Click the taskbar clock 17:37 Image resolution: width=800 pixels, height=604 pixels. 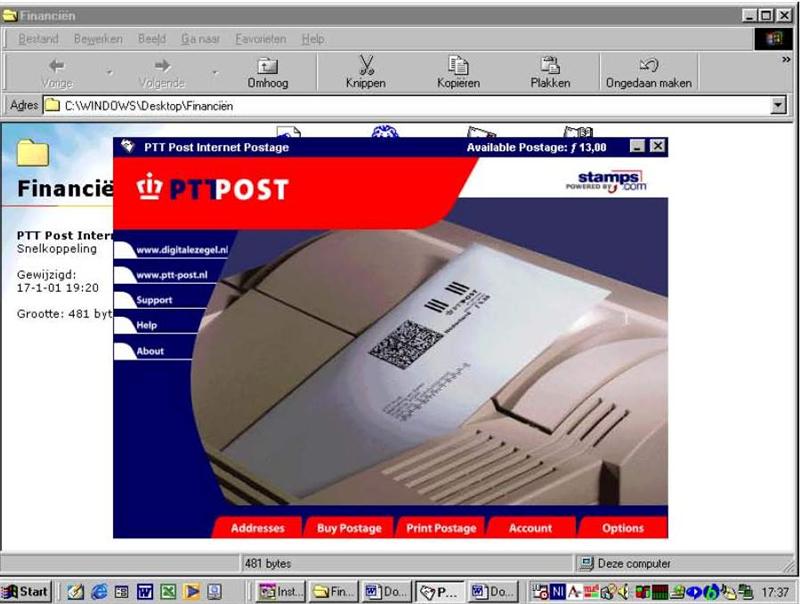click(775, 592)
